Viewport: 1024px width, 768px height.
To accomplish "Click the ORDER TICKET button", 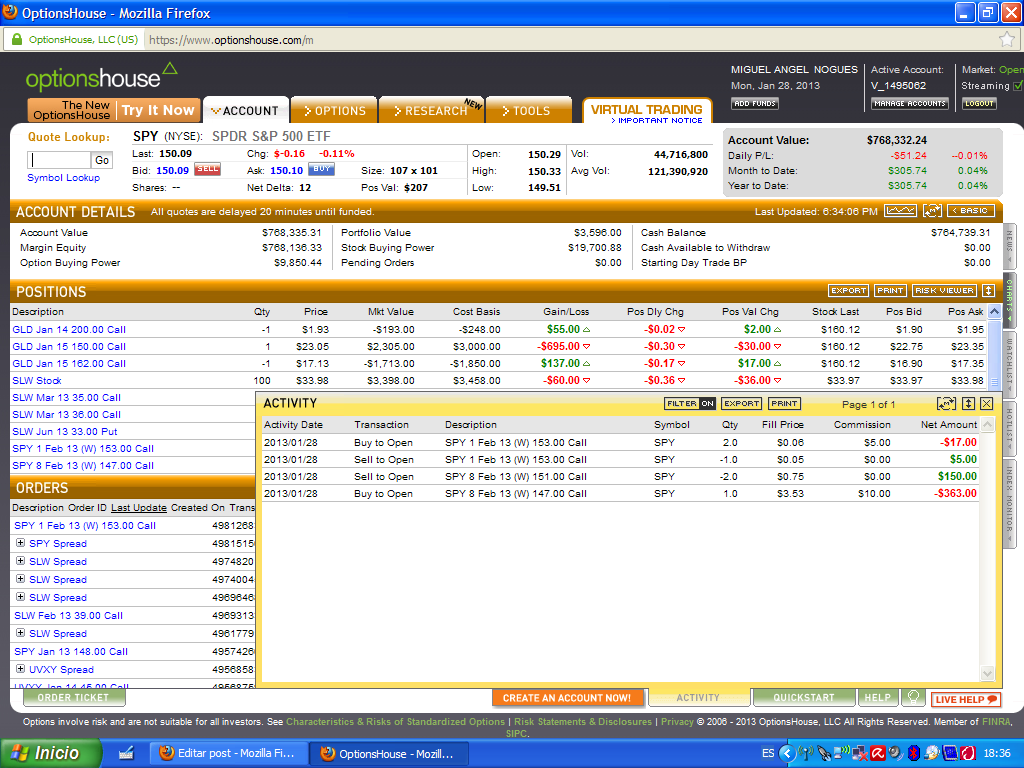I will [73, 697].
